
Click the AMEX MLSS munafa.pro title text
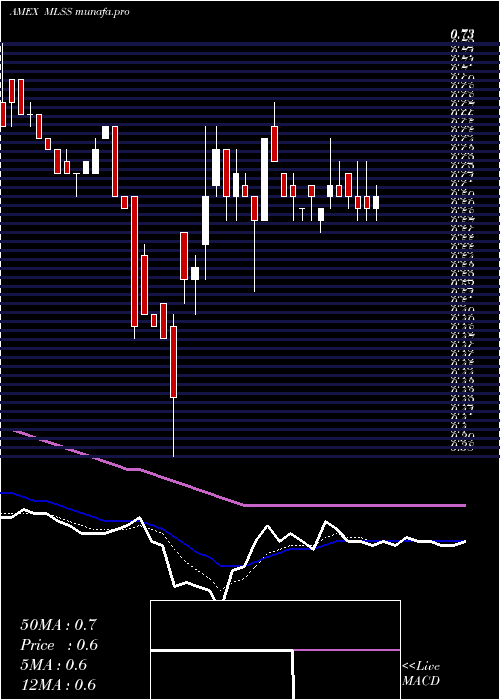click(69, 12)
